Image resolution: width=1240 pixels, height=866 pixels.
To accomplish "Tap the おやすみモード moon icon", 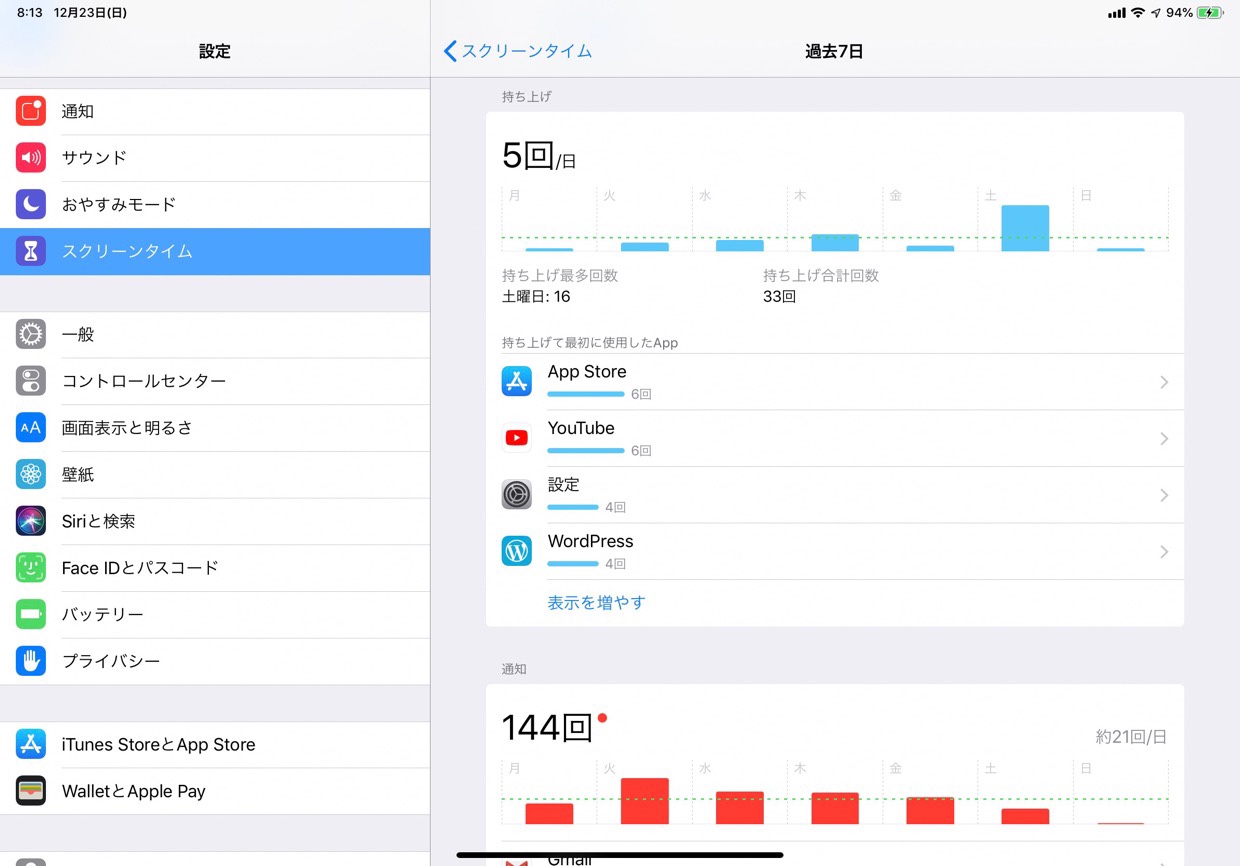I will pyautogui.click(x=31, y=204).
